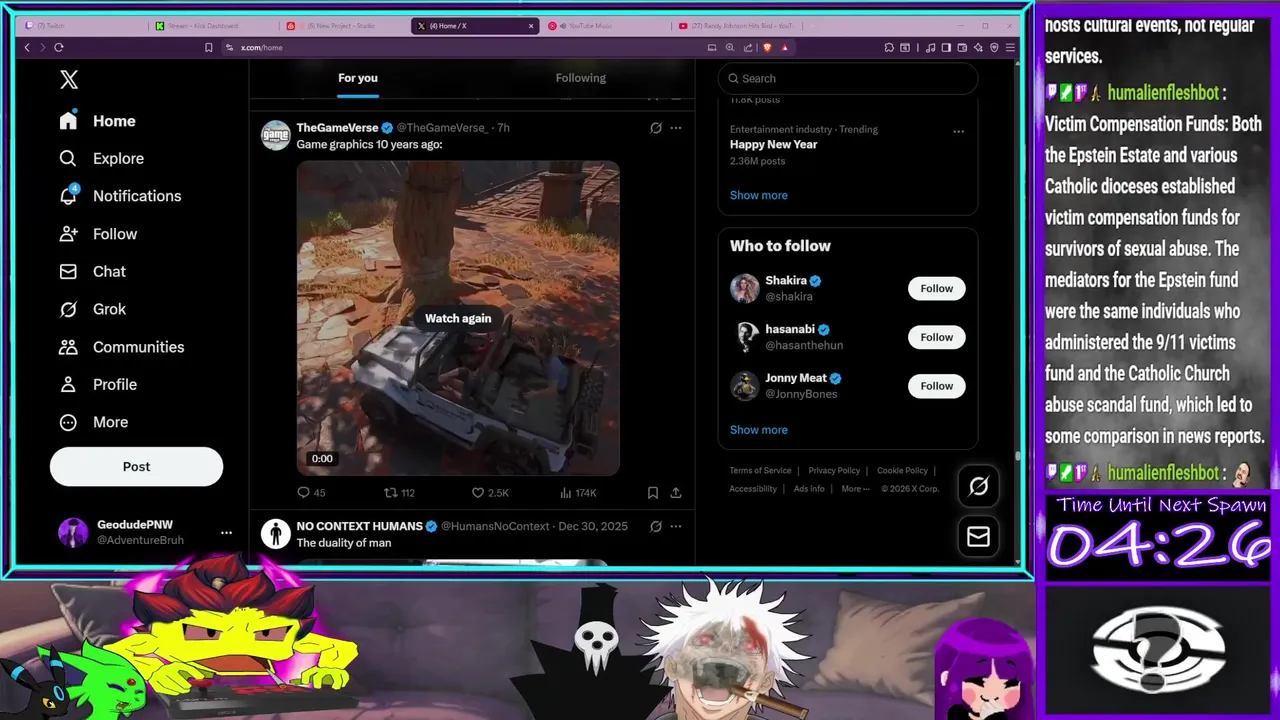1280x720 pixels.
Task: Reload the current page
Action: click(x=59, y=47)
